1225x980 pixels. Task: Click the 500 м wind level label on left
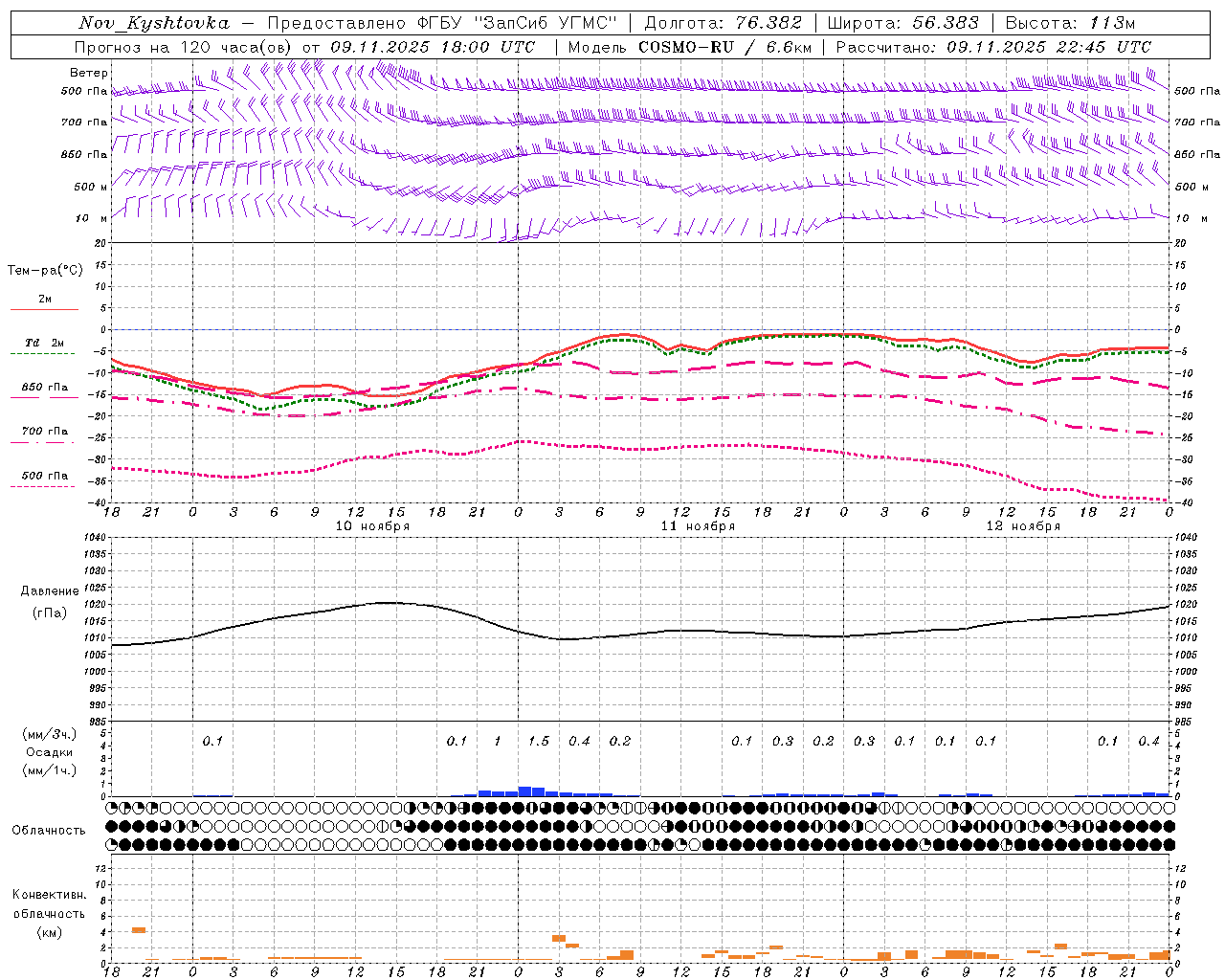pos(92,188)
